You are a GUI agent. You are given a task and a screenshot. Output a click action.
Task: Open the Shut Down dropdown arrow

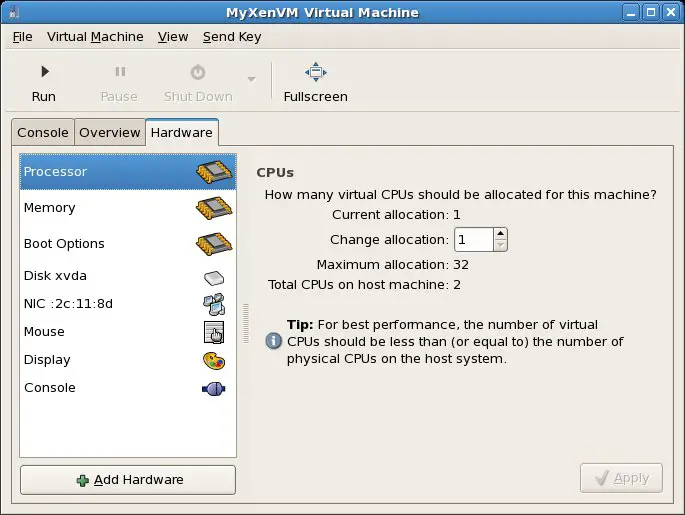coord(251,80)
